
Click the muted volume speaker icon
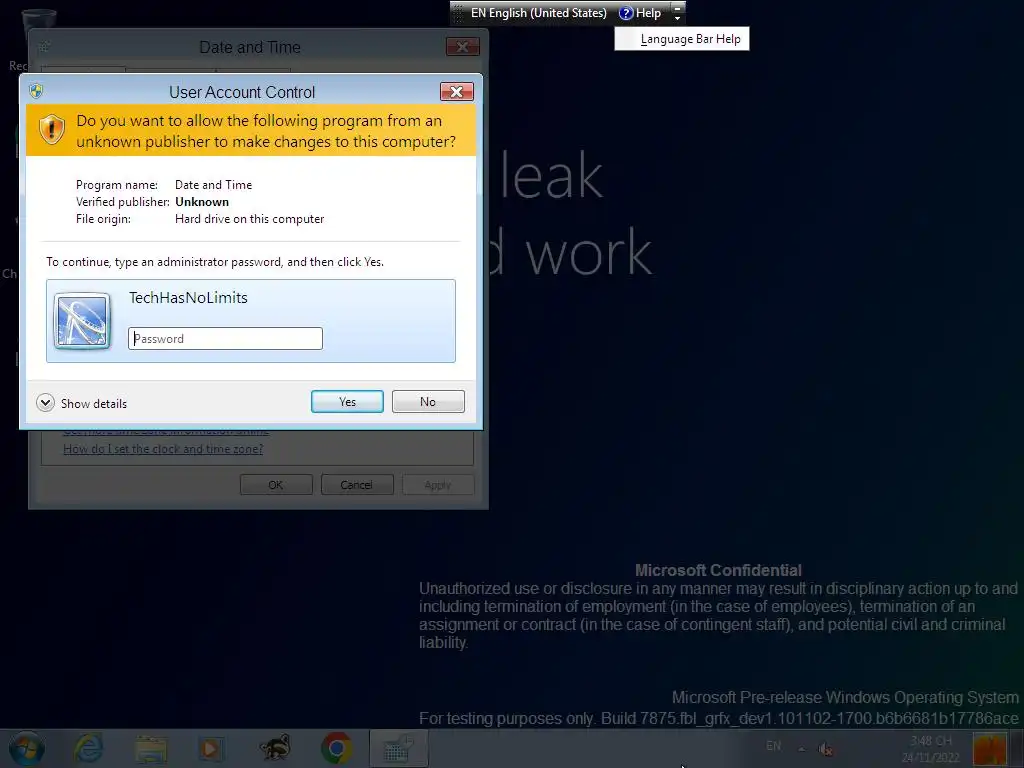(x=825, y=749)
